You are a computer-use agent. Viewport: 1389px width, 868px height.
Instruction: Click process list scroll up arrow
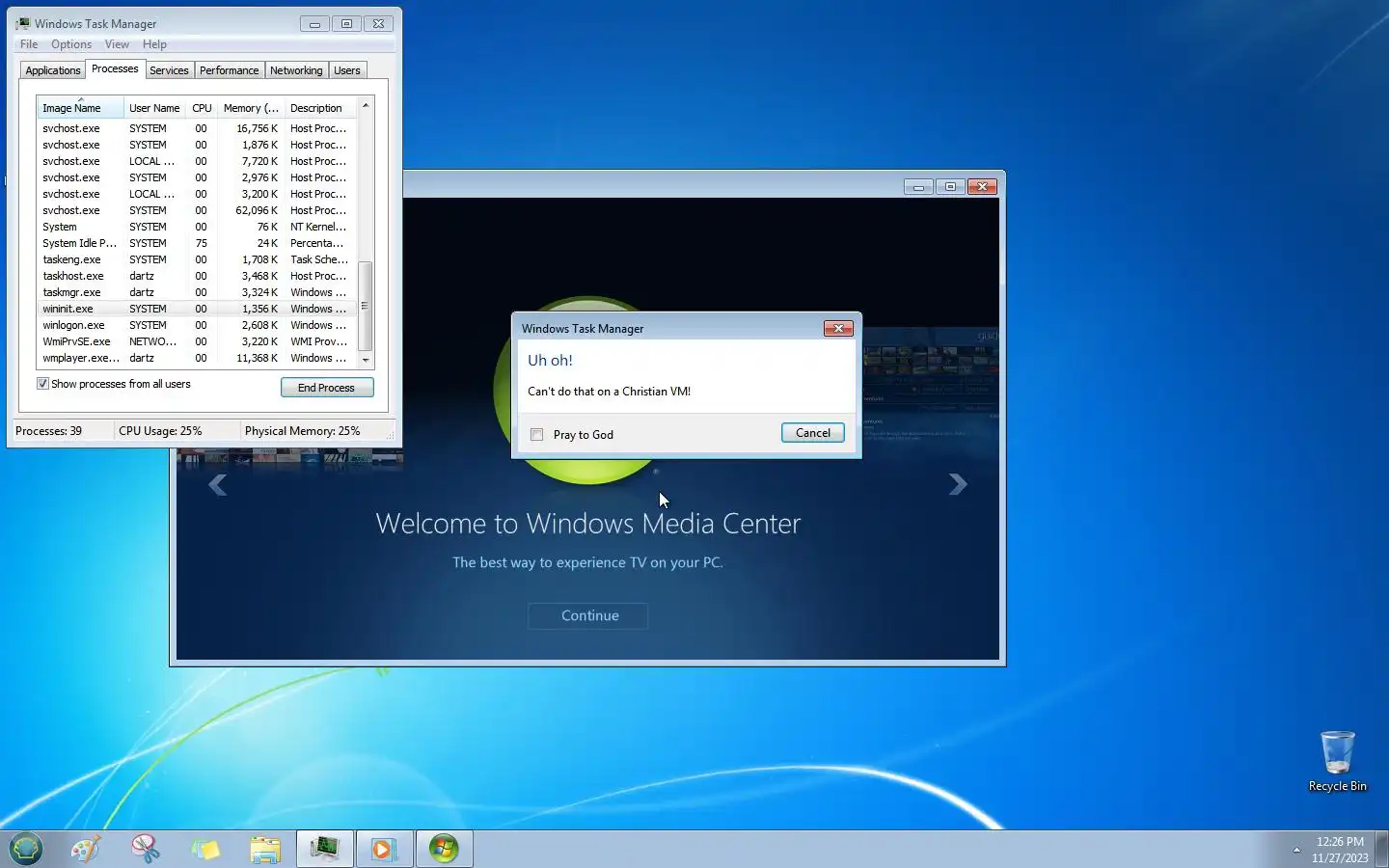tap(366, 105)
